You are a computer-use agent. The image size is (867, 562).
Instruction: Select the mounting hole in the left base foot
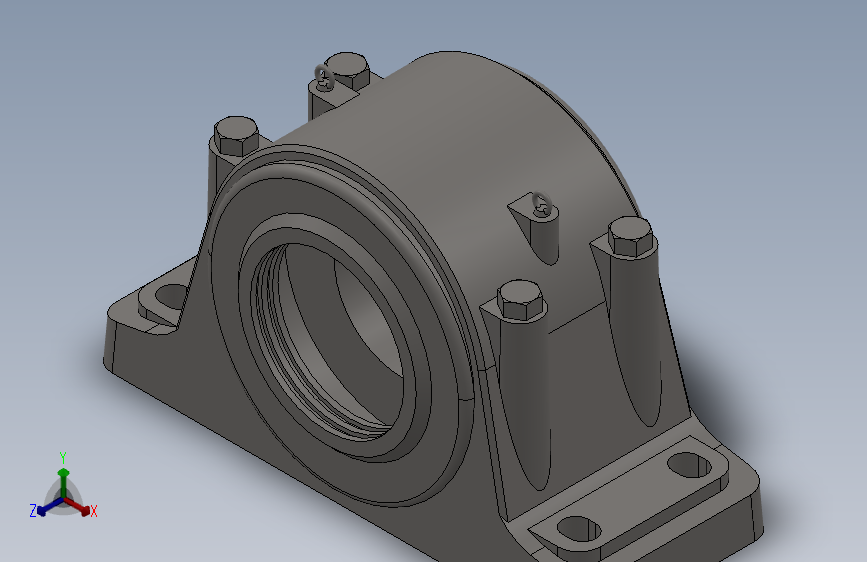click(170, 297)
